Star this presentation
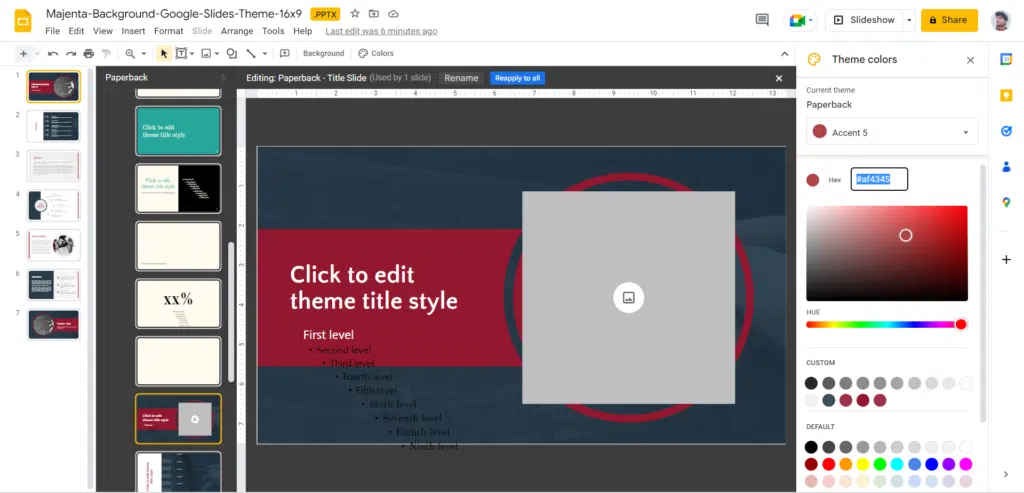 (x=355, y=14)
